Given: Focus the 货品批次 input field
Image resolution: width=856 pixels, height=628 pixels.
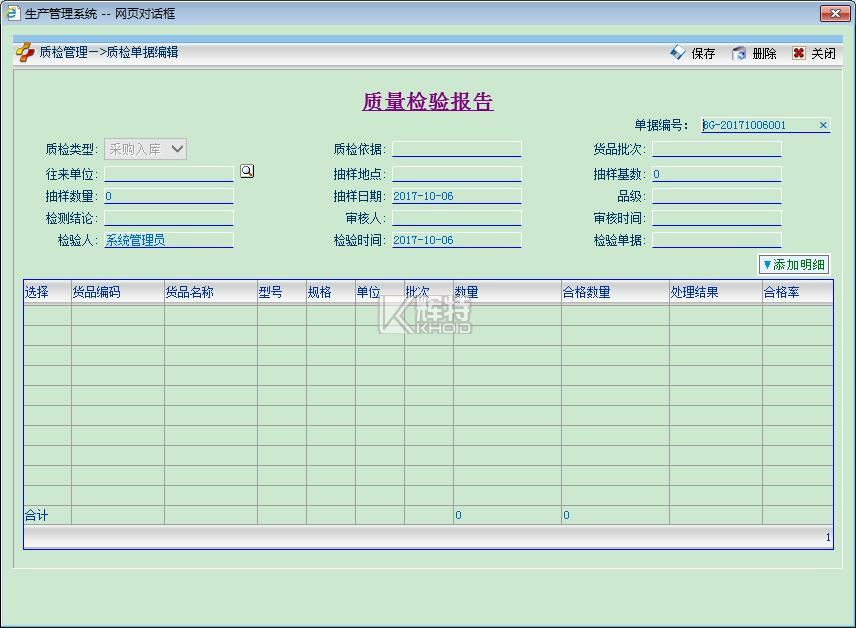Looking at the screenshot, I should (716, 149).
